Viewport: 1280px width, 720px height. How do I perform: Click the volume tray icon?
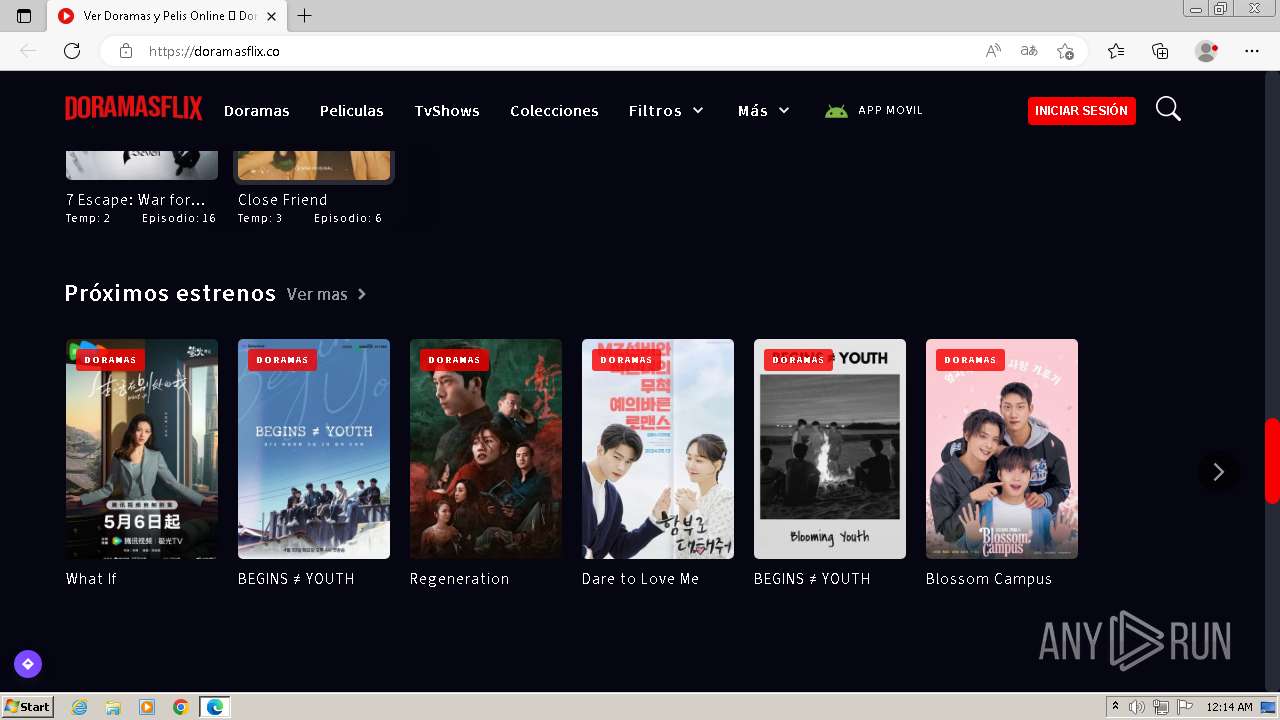[1137, 707]
